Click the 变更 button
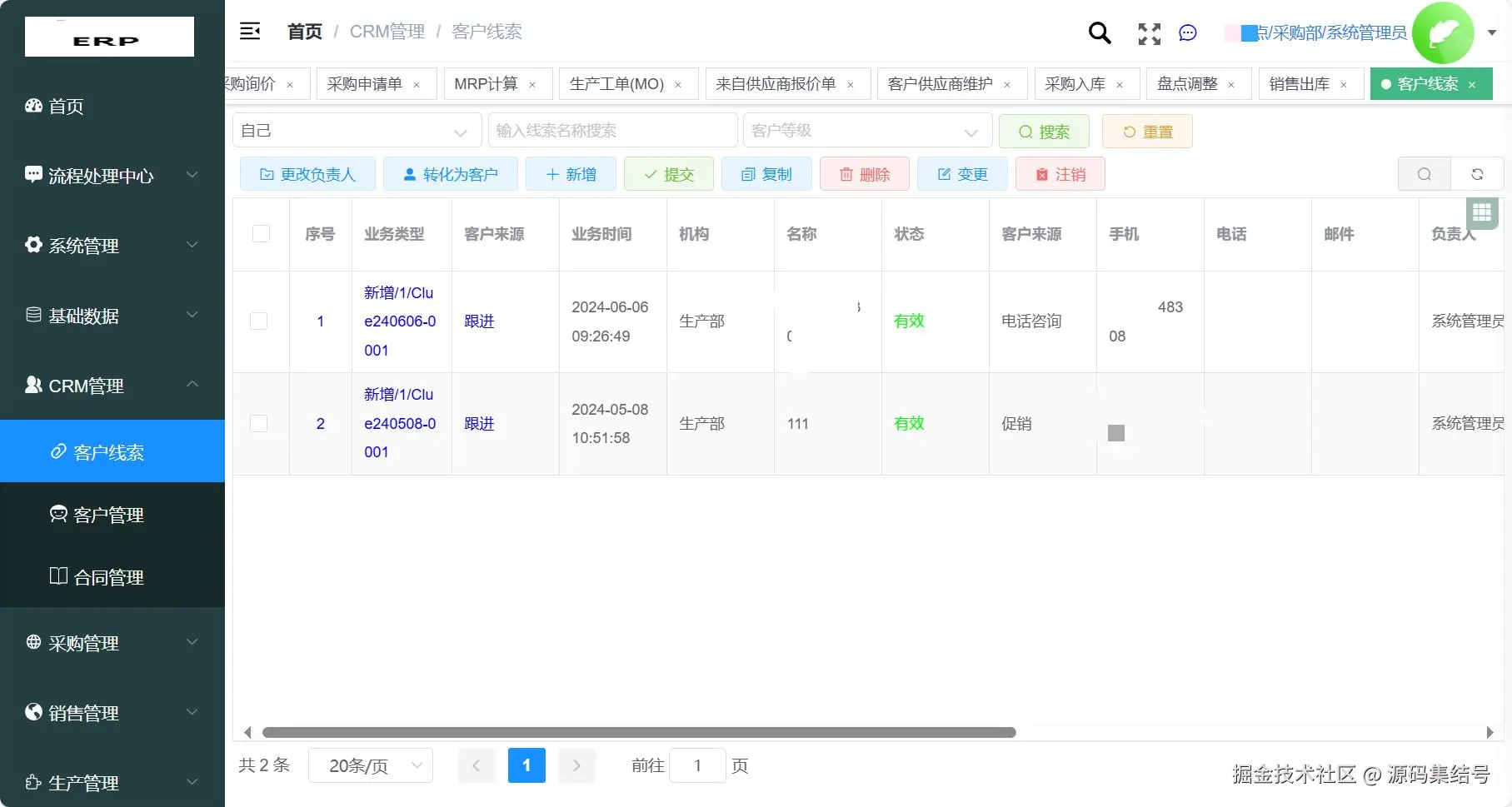Viewport: 1512px width, 807px height. click(962, 174)
